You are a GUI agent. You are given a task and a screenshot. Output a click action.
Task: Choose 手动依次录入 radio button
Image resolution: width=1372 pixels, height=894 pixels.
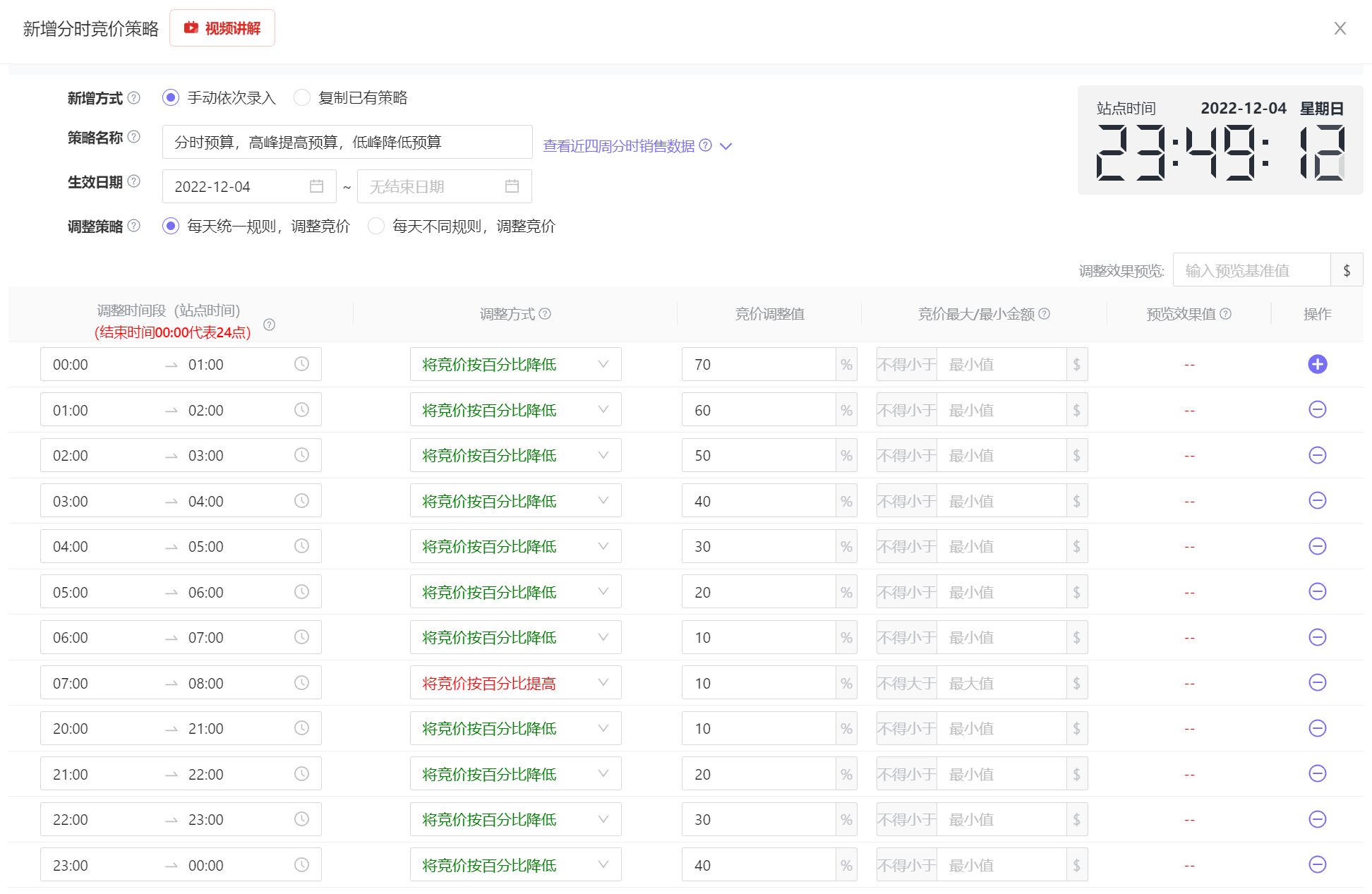[170, 97]
